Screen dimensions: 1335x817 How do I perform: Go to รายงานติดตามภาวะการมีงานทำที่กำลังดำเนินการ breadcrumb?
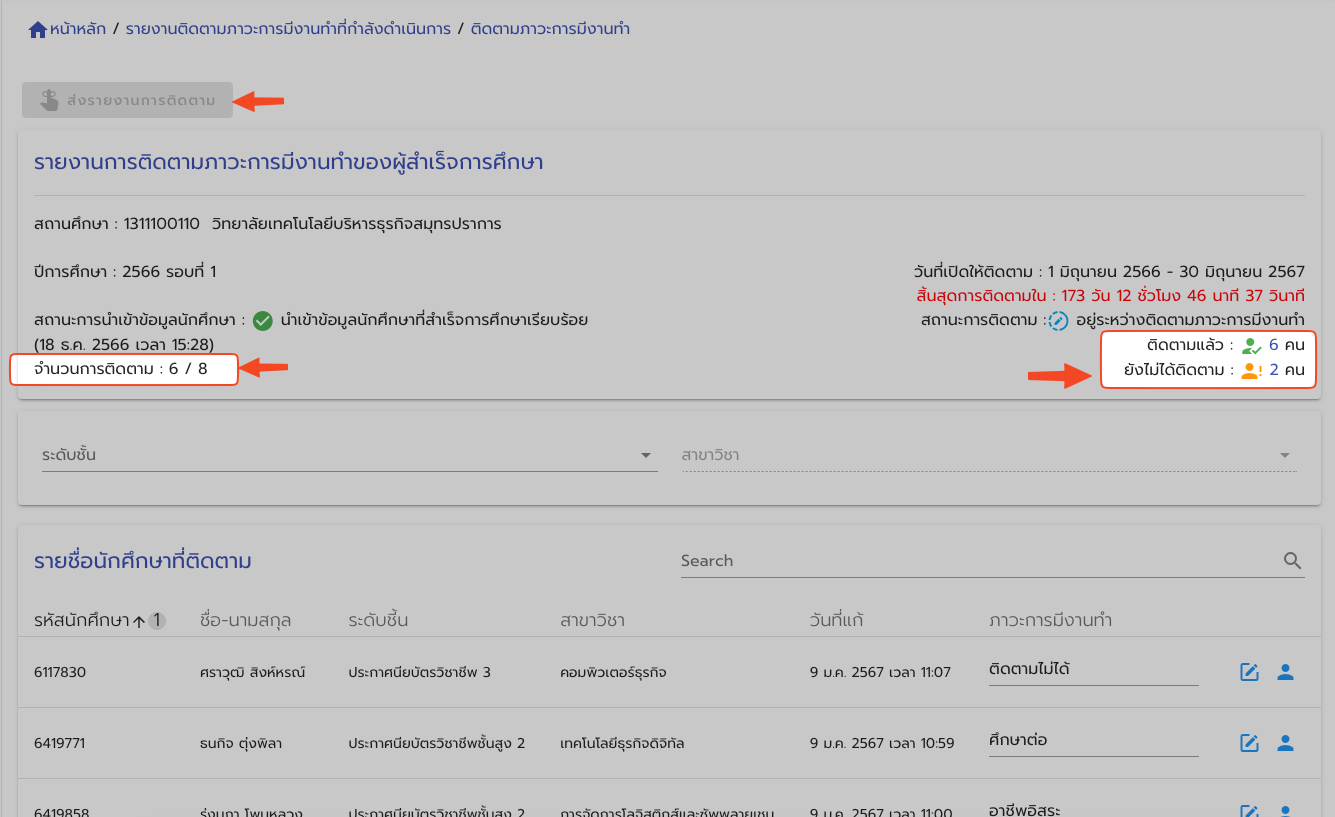coord(288,29)
